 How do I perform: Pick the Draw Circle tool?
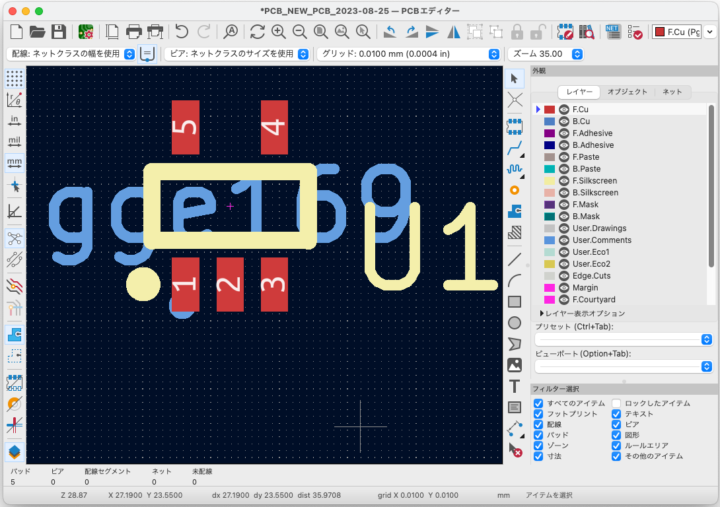[515, 322]
